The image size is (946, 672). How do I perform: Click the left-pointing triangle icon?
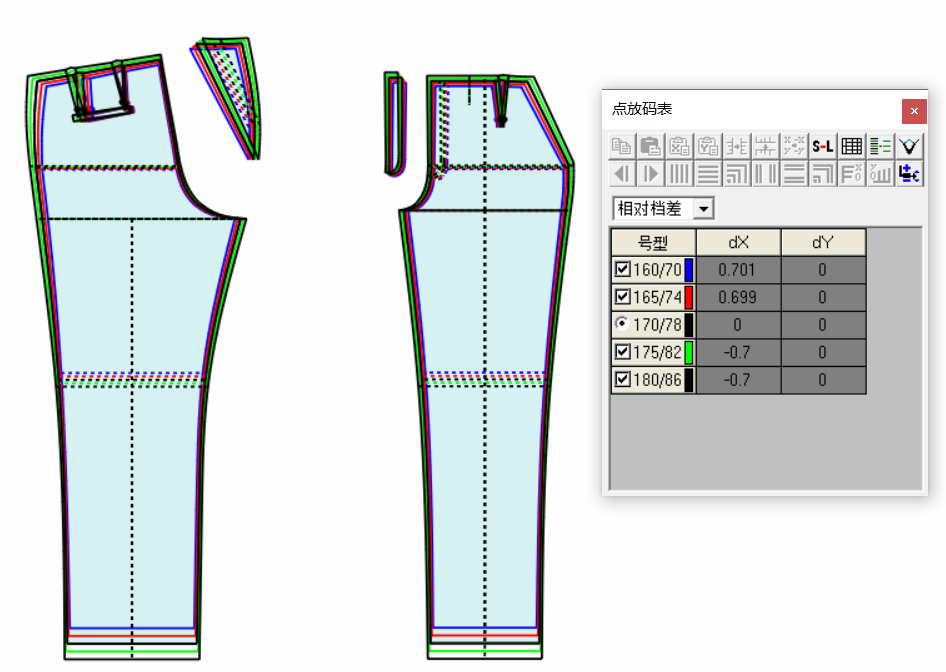point(622,174)
